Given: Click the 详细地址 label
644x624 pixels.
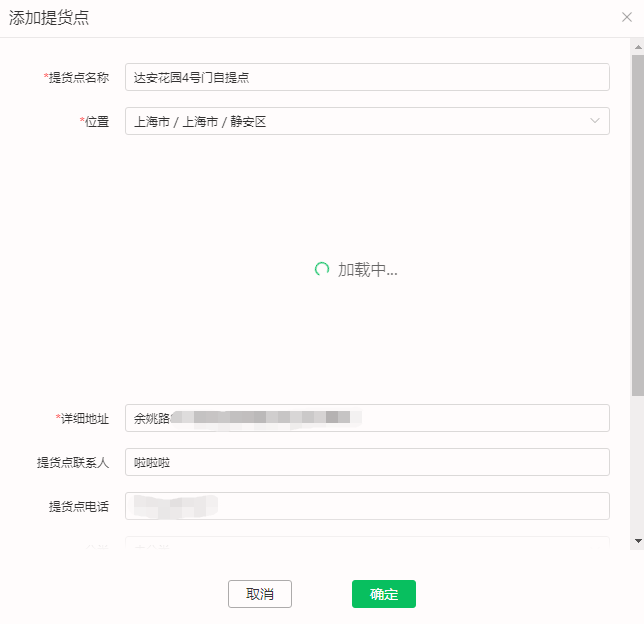Looking at the screenshot, I should [x=83, y=419].
